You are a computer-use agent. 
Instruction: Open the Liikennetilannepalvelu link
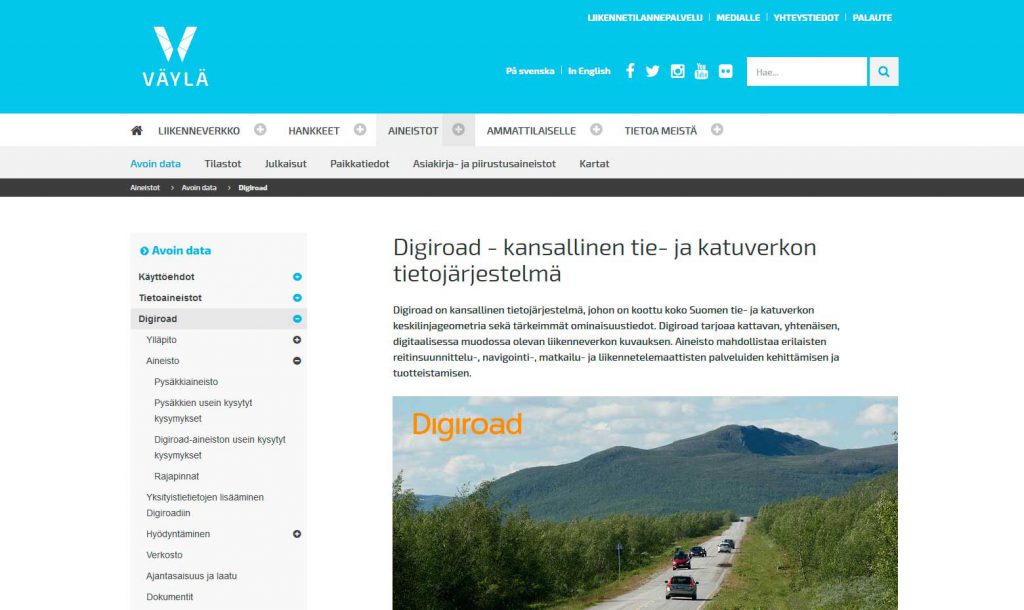click(x=645, y=18)
